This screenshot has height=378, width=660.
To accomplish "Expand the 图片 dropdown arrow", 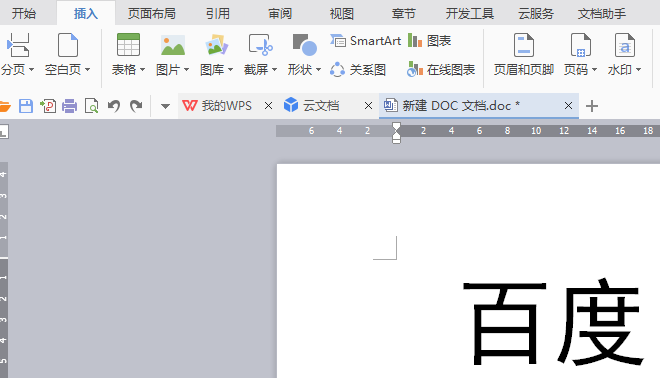I will [186, 69].
